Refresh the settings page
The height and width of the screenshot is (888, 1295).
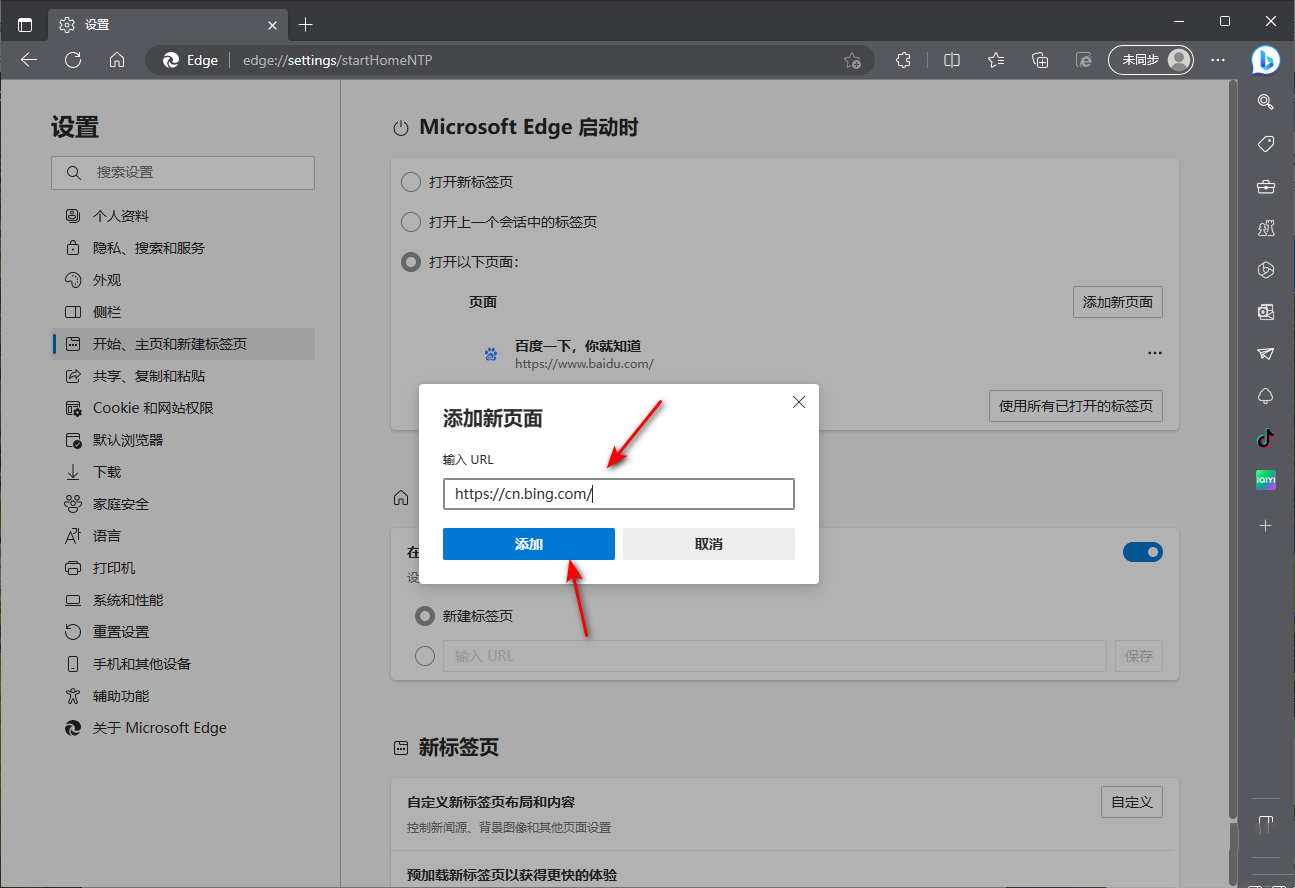pos(73,60)
